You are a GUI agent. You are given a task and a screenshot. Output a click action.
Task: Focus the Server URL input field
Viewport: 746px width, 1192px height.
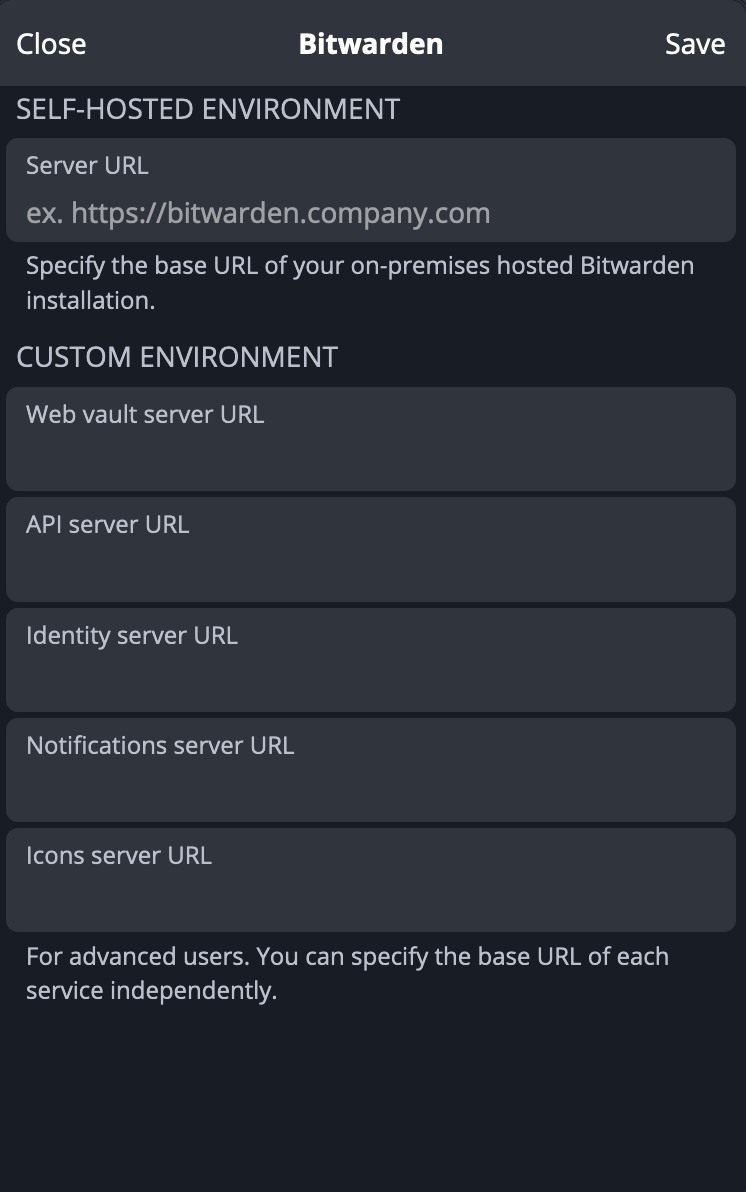pos(371,213)
